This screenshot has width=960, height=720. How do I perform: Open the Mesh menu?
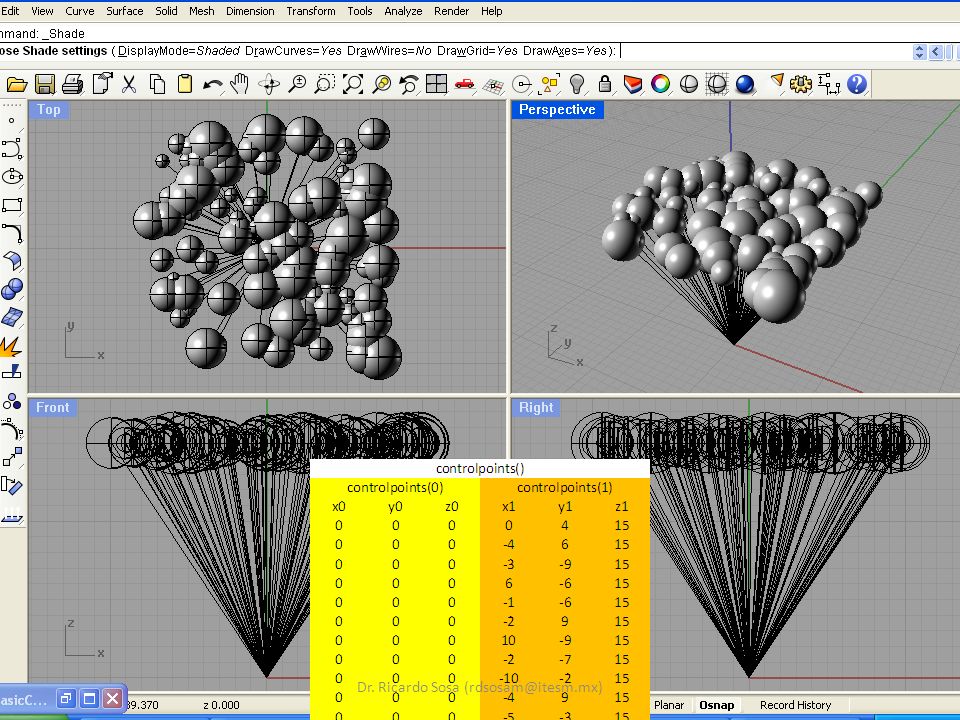[x=201, y=11]
